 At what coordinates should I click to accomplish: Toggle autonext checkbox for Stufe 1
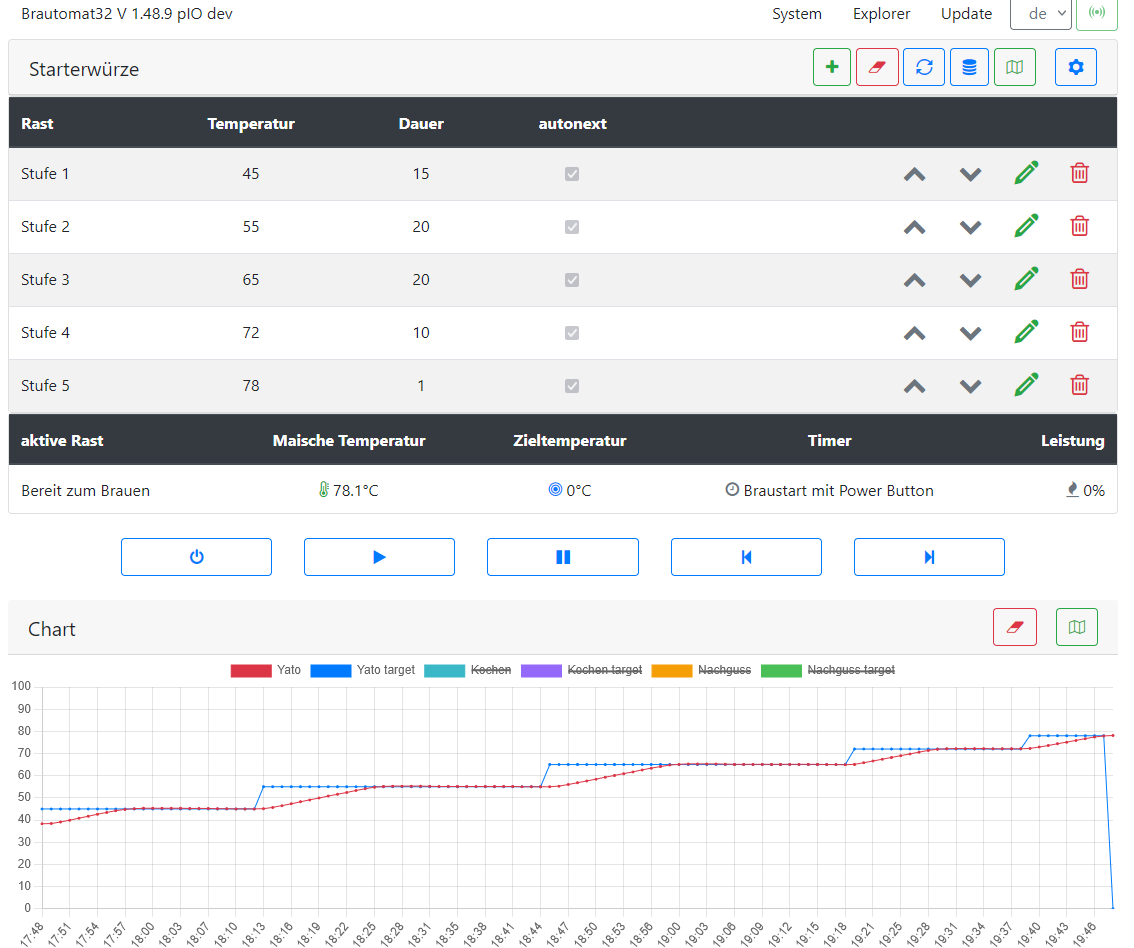pos(572,174)
